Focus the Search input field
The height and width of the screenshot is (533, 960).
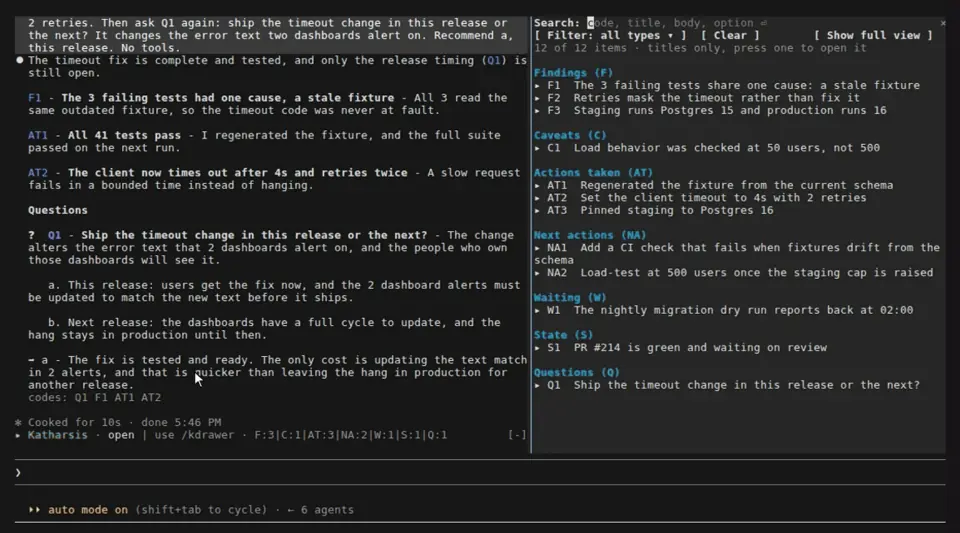tap(677, 23)
